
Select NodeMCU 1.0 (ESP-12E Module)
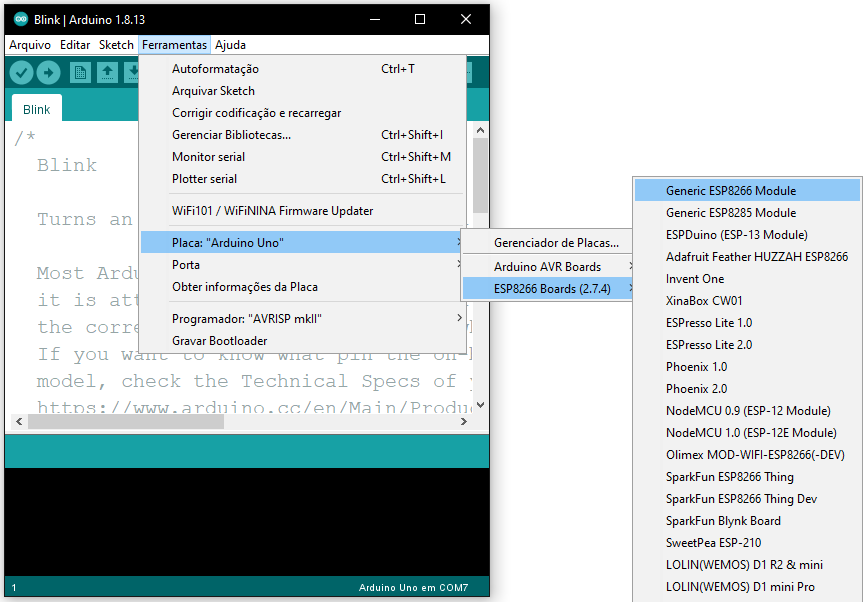748,433
